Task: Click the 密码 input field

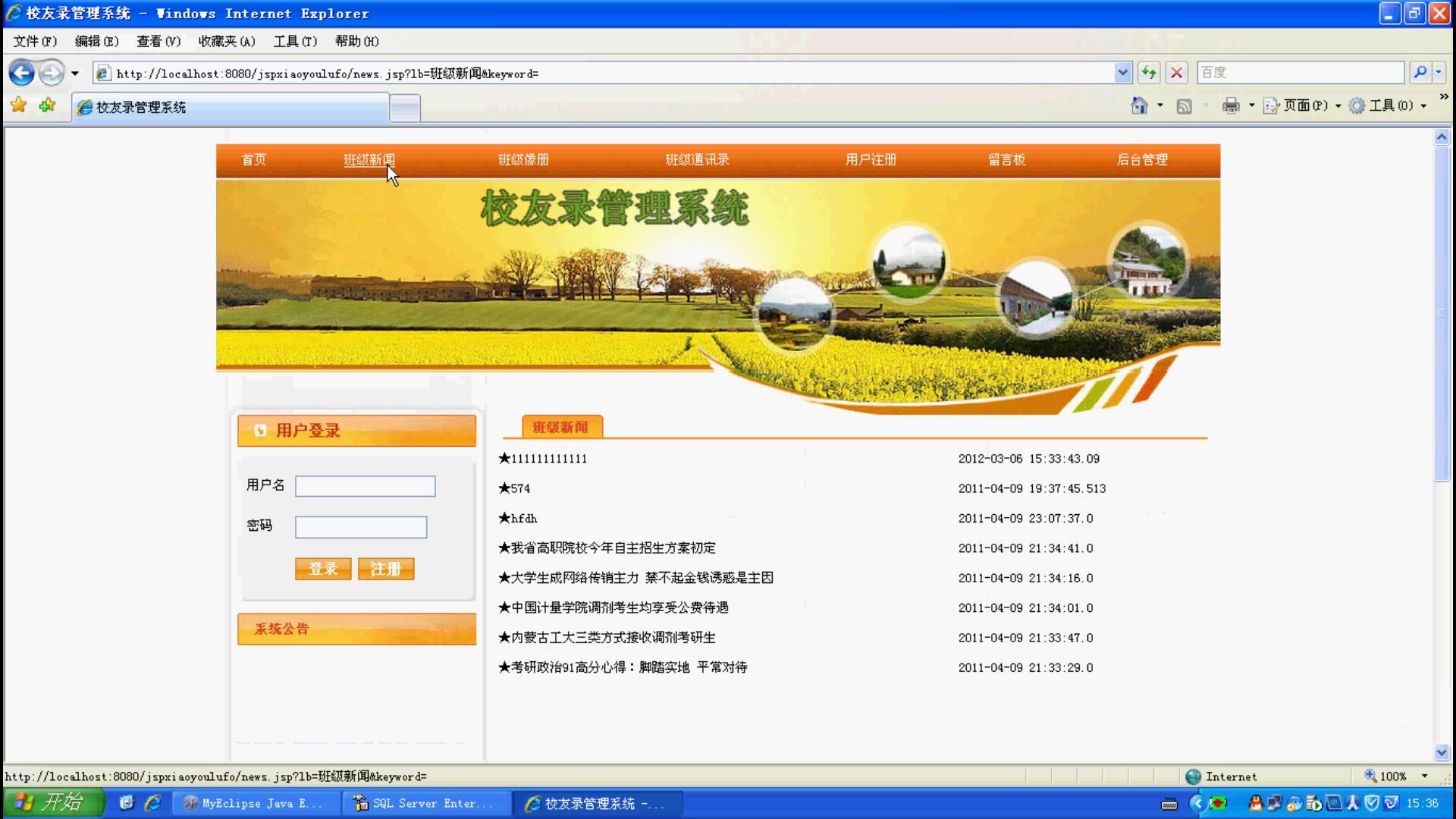Action: click(361, 527)
